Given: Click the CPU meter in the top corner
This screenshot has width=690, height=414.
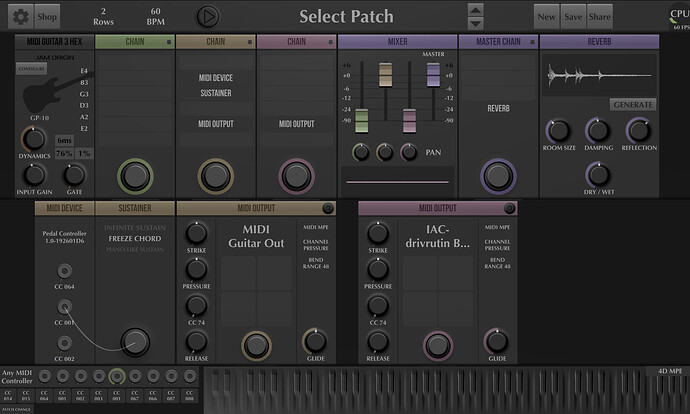Looking at the screenshot, I should [x=679, y=16].
